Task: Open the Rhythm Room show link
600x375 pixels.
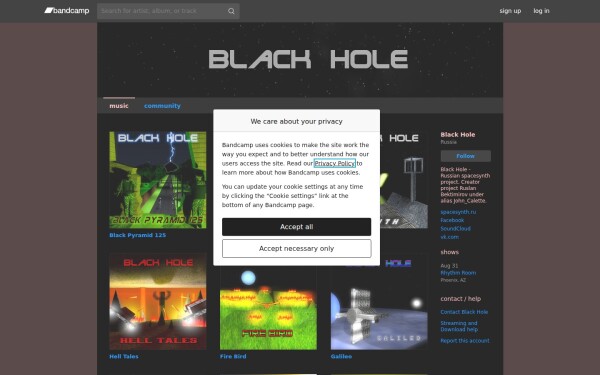Action: click(x=458, y=273)
